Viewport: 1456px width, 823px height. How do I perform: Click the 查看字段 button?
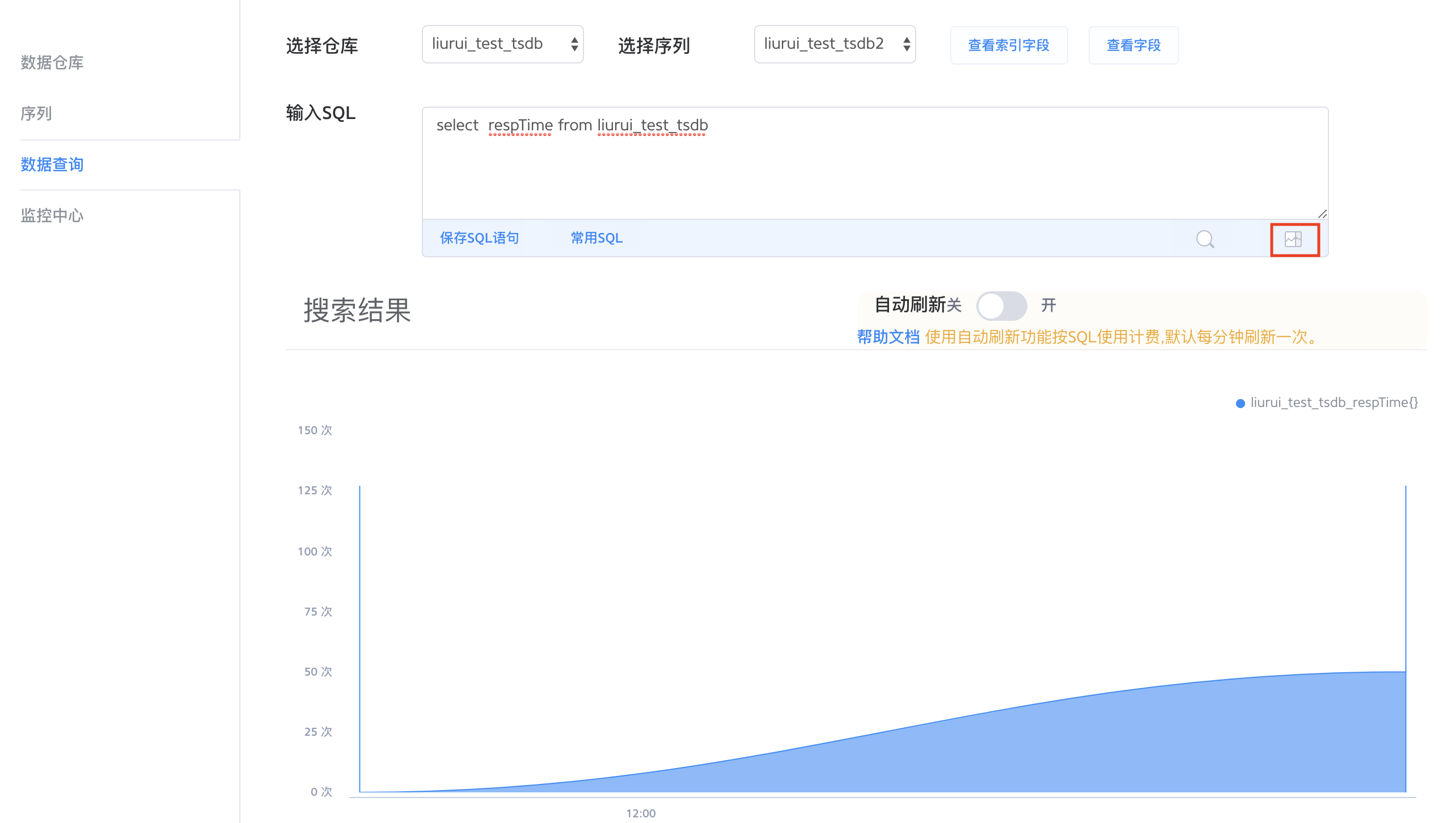(x=1133, y=45)
